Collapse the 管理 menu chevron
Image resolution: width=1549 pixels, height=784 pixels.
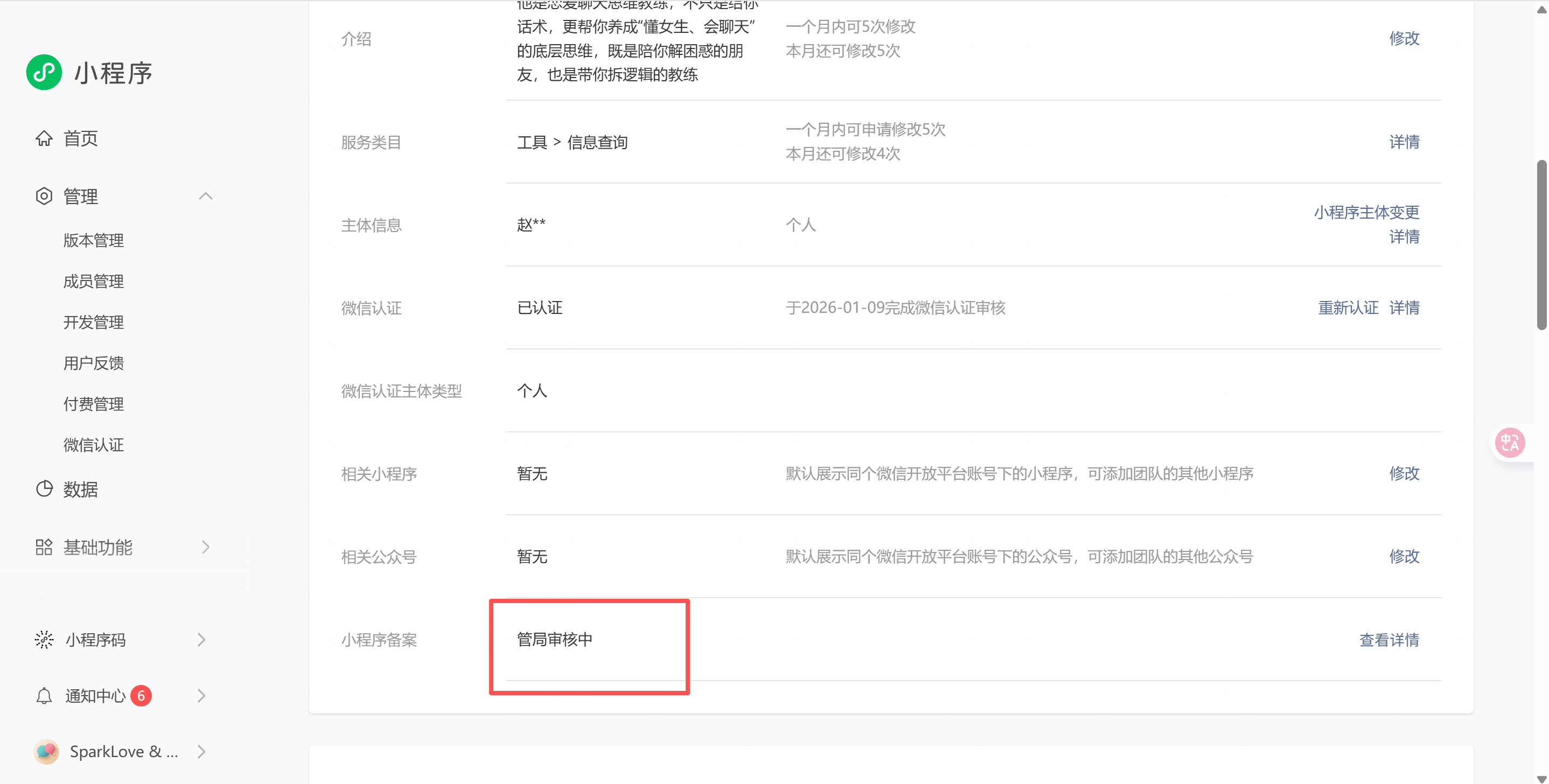[206, 196]
